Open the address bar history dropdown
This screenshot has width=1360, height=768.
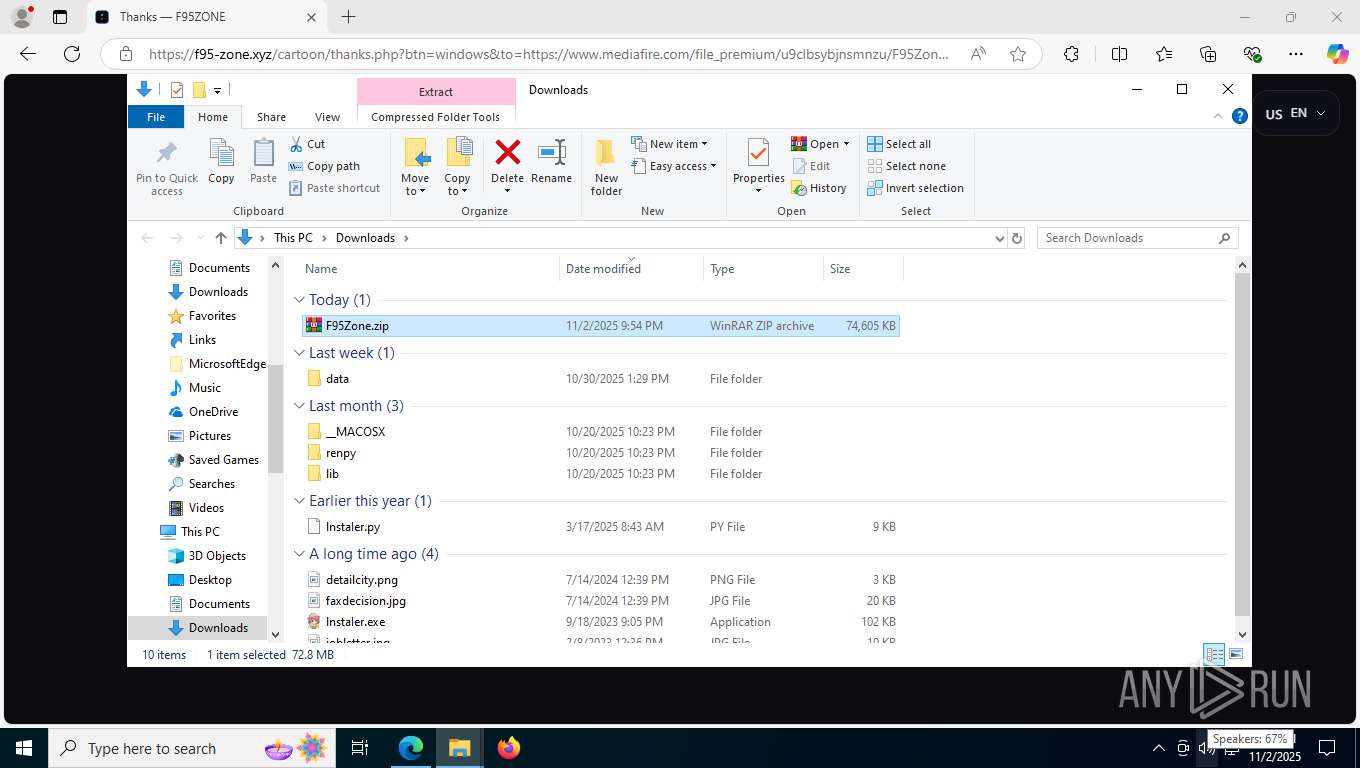(999, 238)
